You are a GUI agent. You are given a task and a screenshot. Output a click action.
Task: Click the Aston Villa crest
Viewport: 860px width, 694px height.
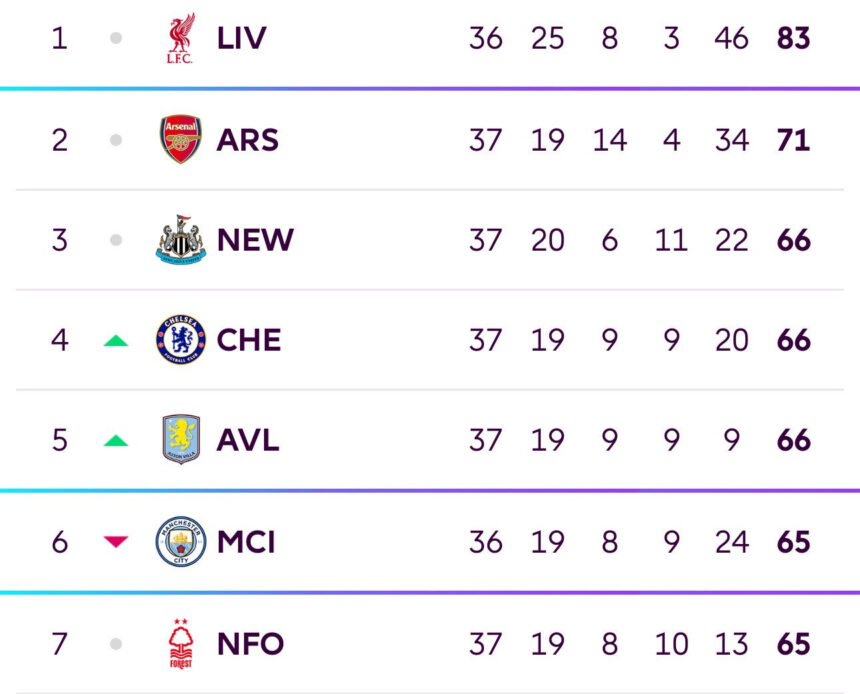point(180,439)
